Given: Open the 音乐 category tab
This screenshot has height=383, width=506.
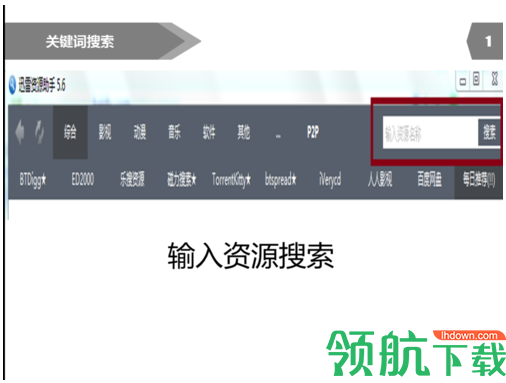Looking at the screenshot, I should coord(174,132).
